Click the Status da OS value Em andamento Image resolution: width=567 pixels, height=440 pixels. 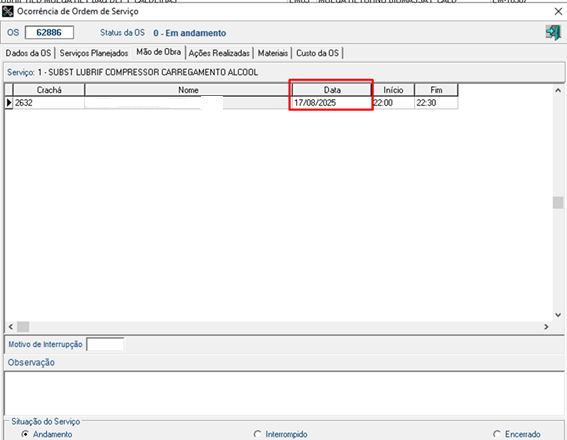(189, 33)
